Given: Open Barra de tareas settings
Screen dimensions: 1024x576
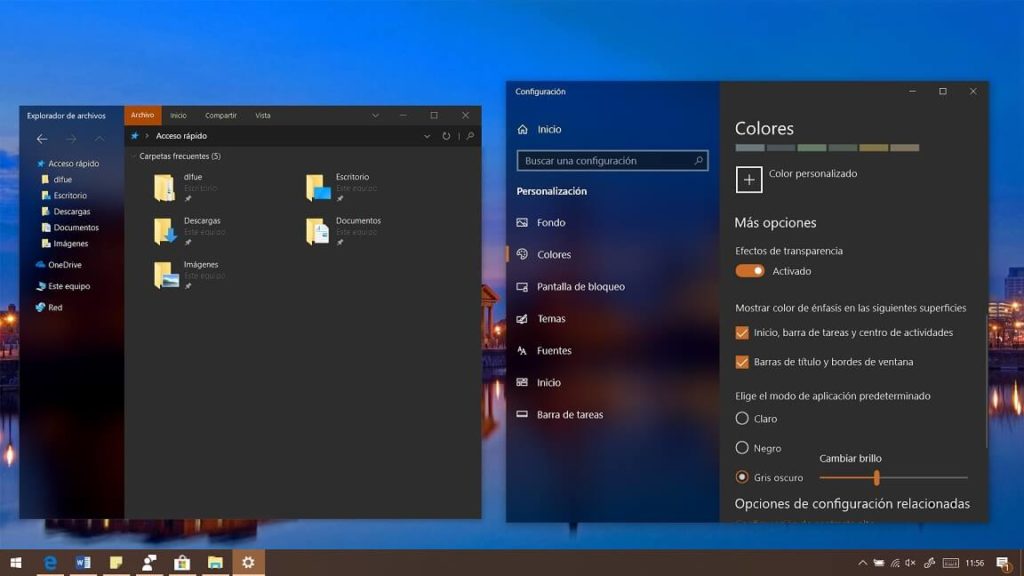Looking at the screenshot, I should [x=572, y=414].
